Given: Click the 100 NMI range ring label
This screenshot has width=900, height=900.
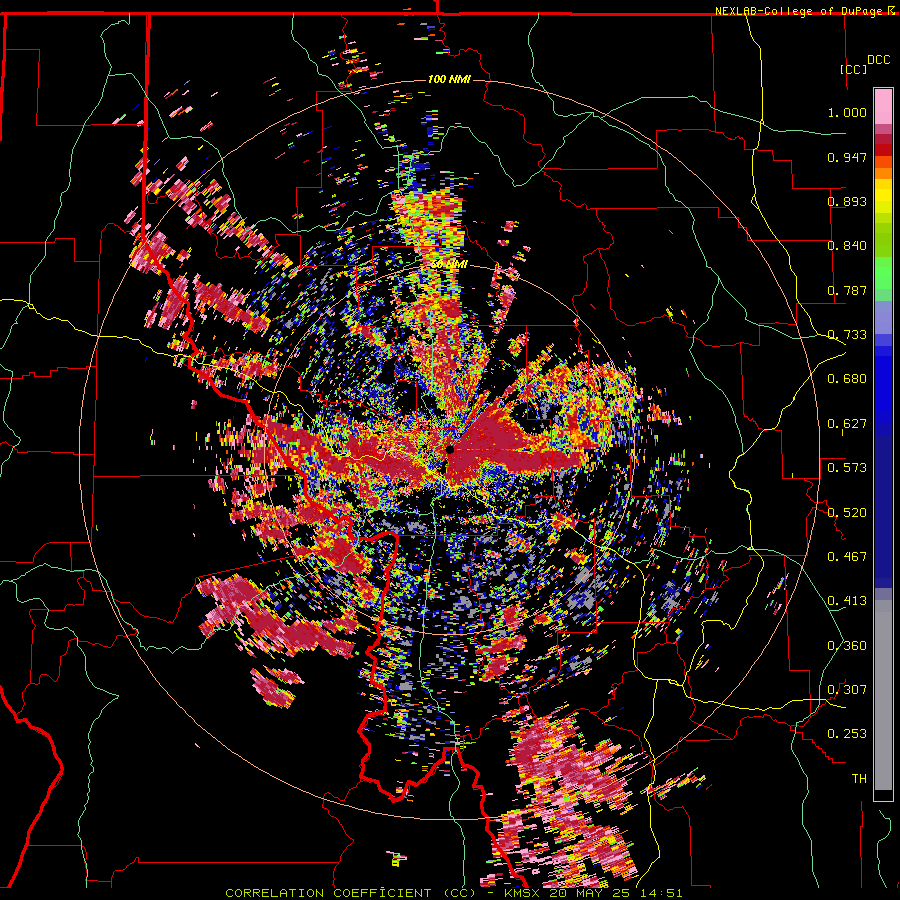Looking at the screenshot, I should click(x=449, y=79).
